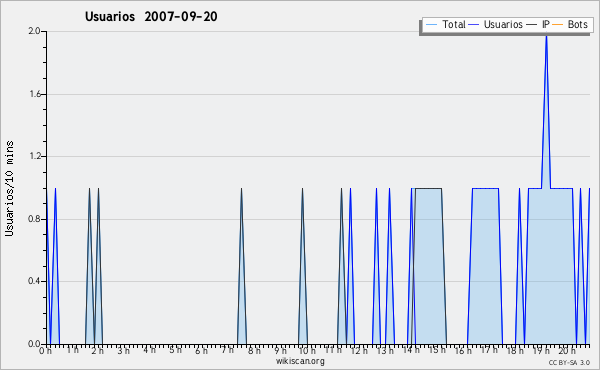Click the '19 h' x-axis label

(541, 350)
